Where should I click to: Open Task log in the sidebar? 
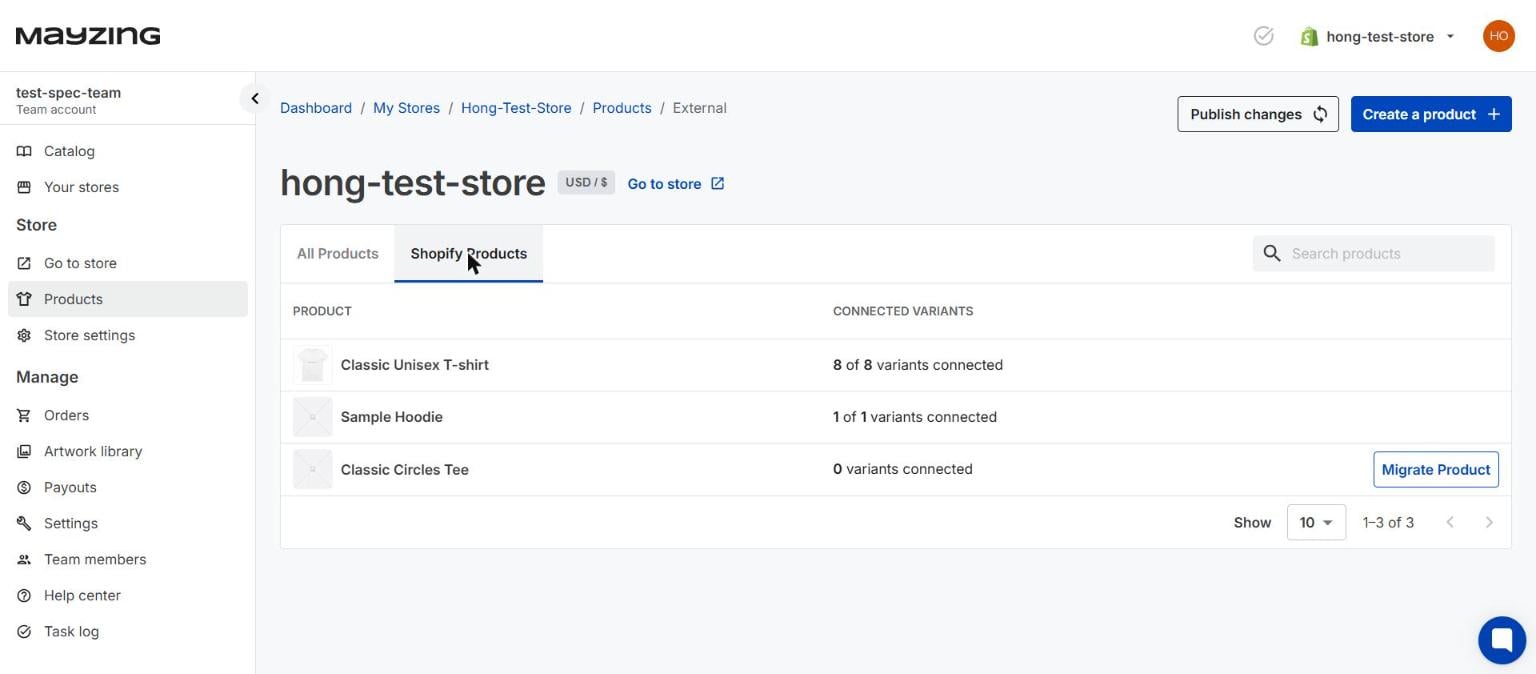click(x=128, y=631)
